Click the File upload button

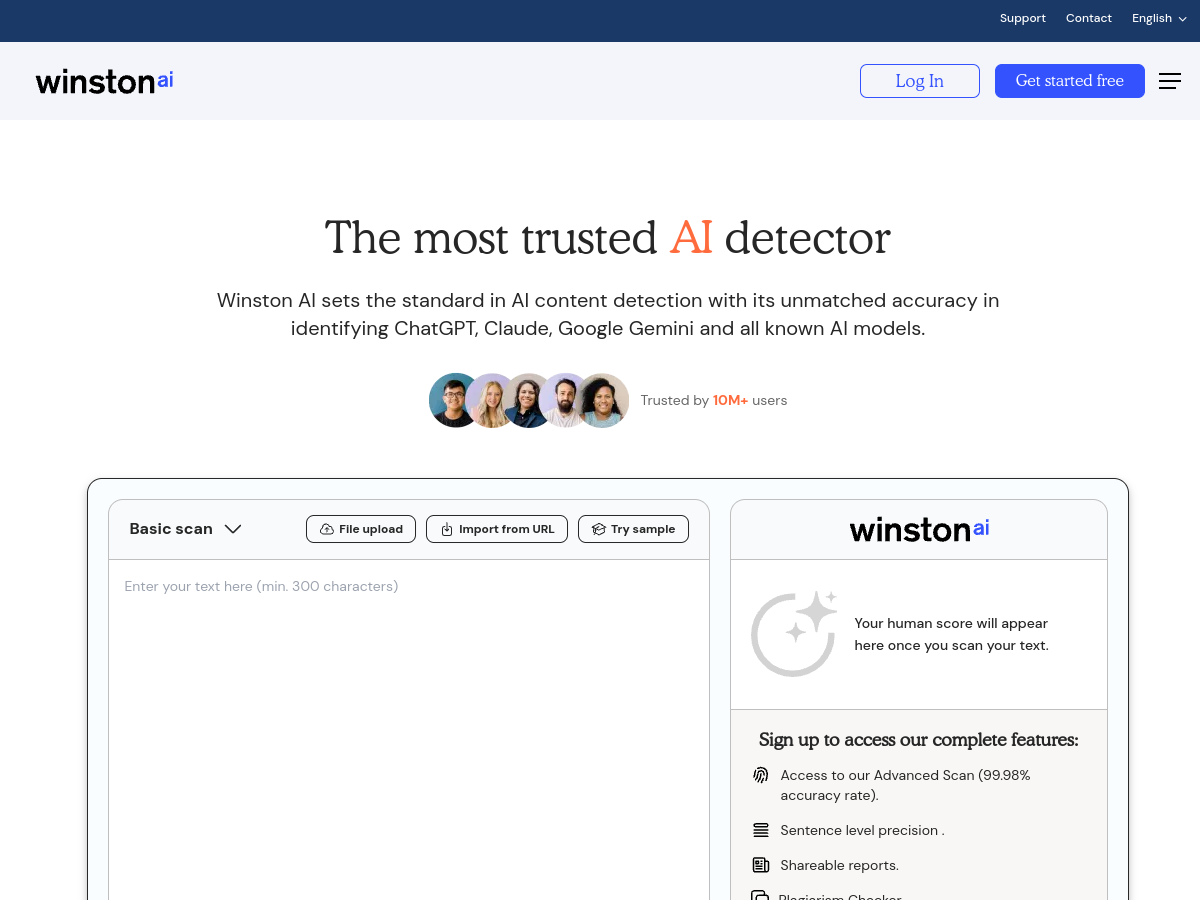point(361,529)
